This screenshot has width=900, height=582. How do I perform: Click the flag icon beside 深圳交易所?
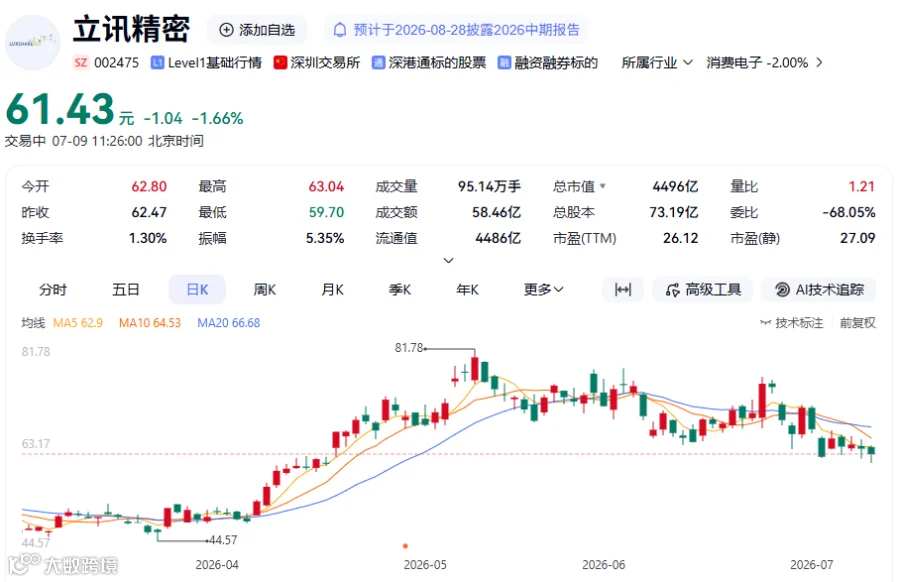coord(280,63)
